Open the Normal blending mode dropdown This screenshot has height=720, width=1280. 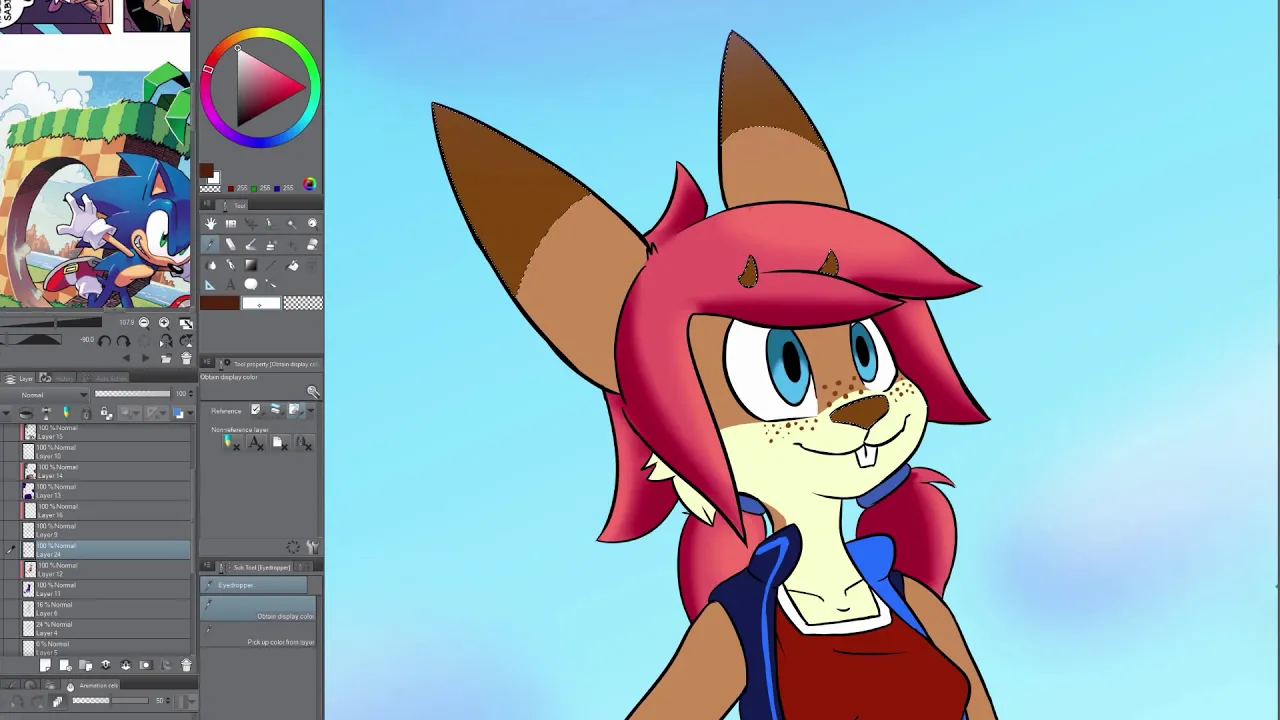click(x=44, y=395)
